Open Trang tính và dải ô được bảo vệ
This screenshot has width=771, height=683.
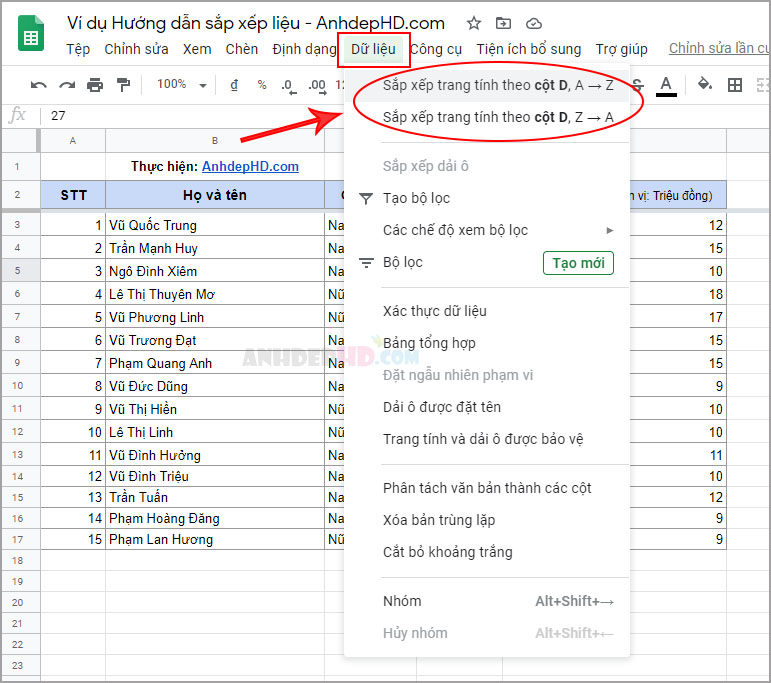point(487,439)
